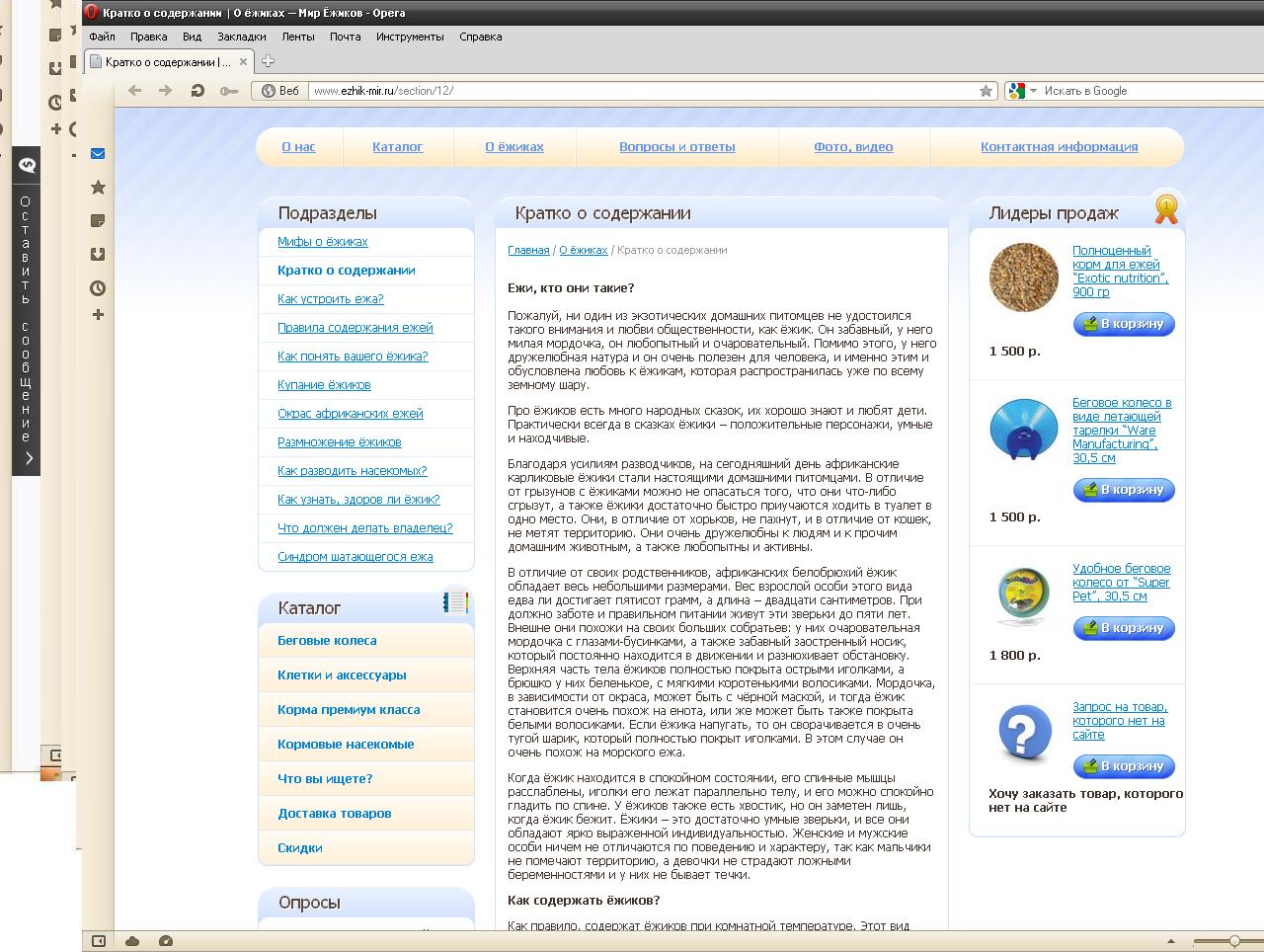
Task: Click the Super Pet wheel image
Action: tap(1024, 595)
